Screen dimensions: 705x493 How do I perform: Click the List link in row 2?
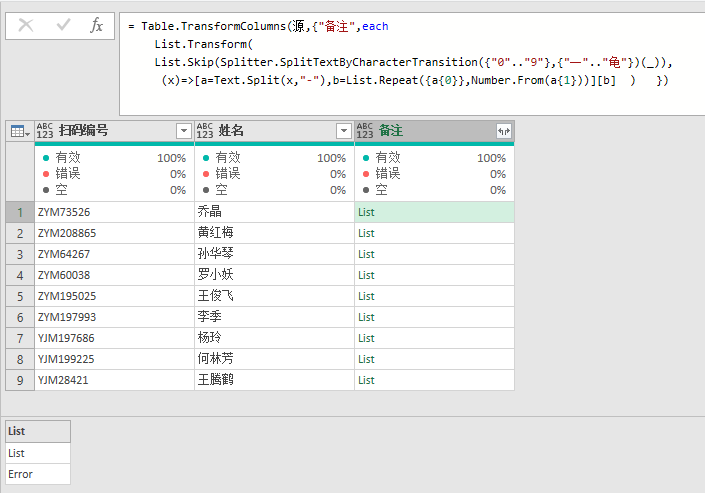tap(366, 233)
